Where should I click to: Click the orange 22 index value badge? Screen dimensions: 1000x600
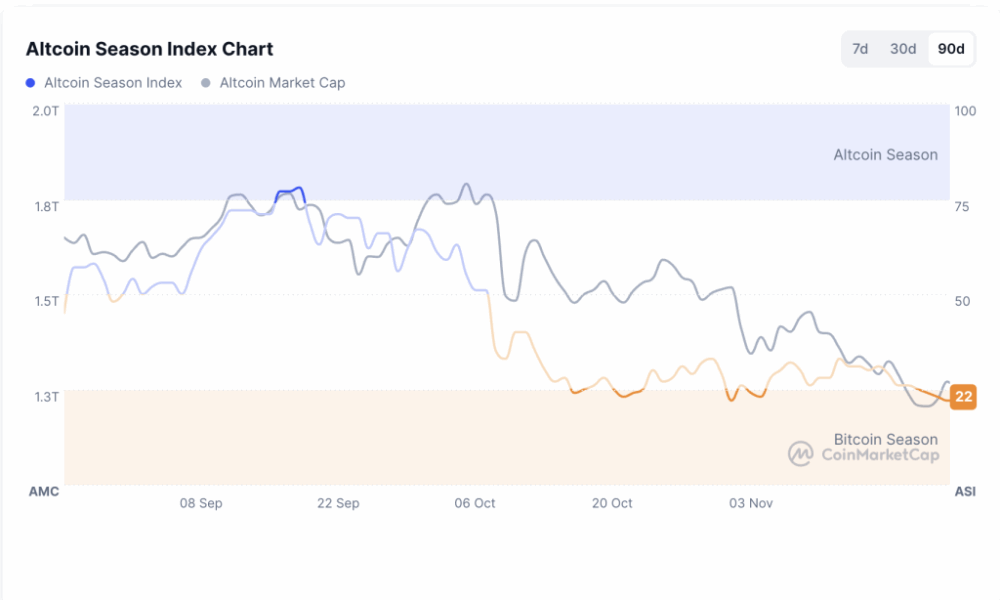pyautogui.click(x=962, y=397)
